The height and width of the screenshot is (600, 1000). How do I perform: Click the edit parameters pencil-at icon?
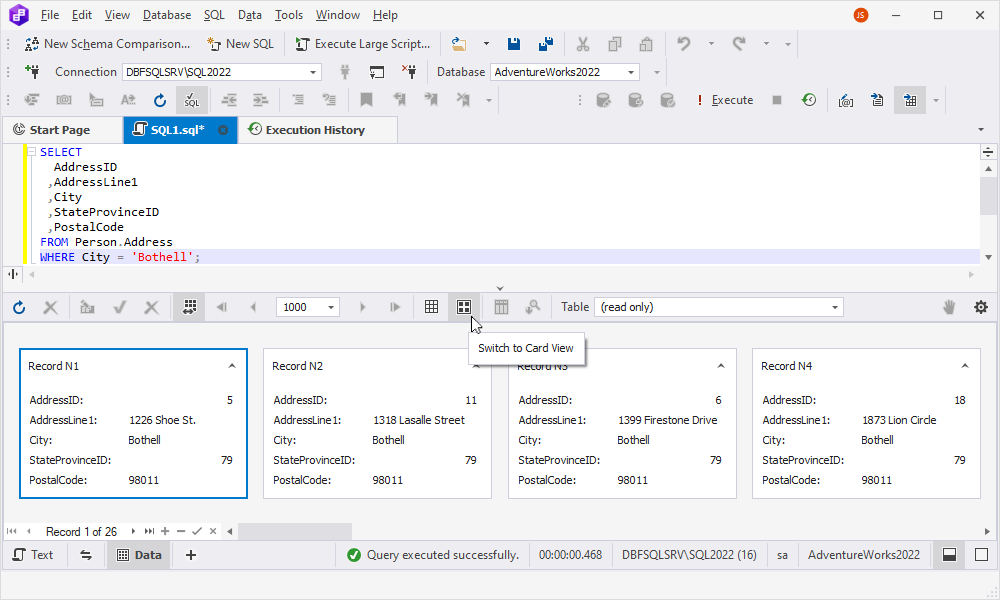[x=846, y=100]
